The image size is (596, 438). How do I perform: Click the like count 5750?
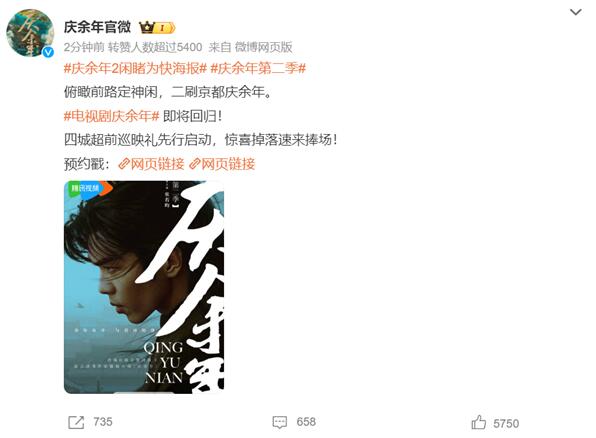(x=506, y=423)
